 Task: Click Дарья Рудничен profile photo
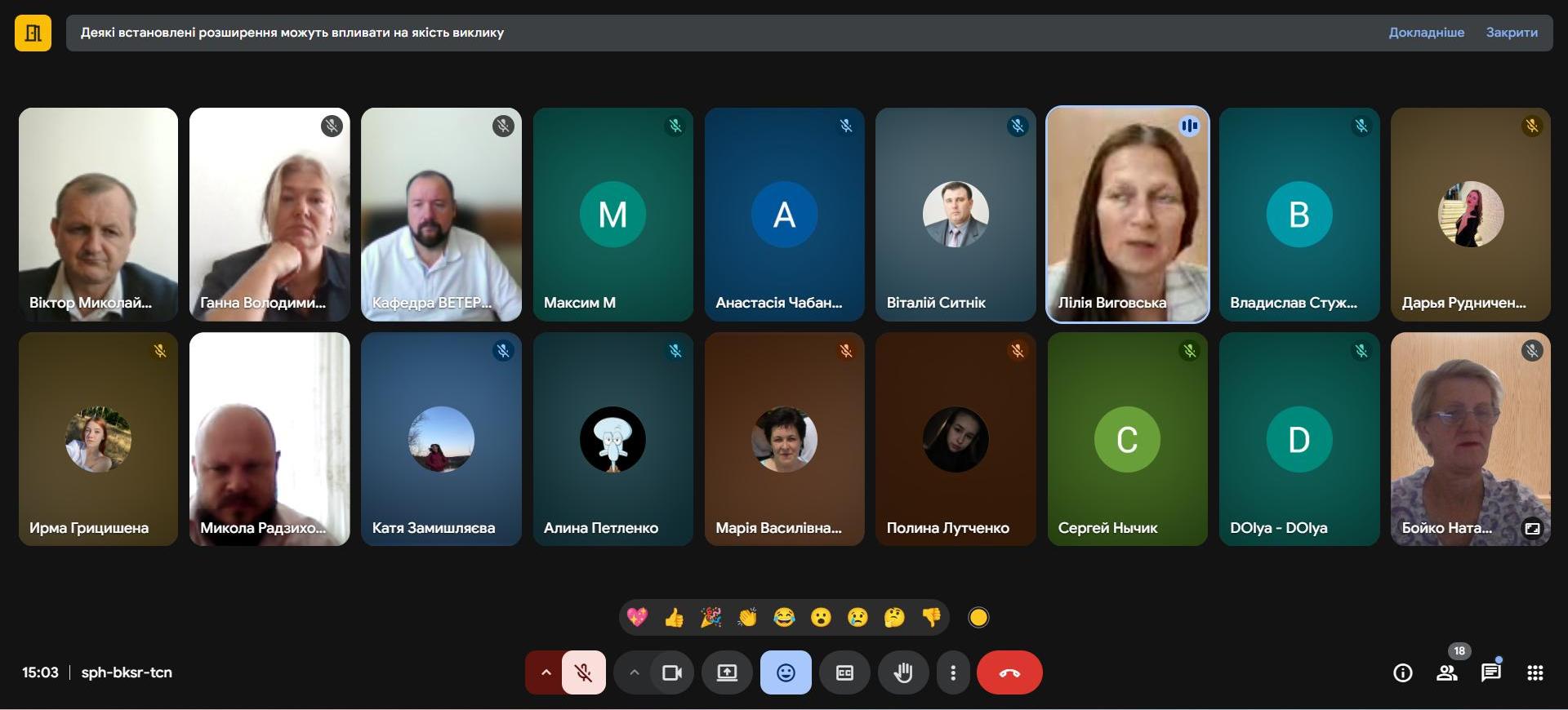click(x=1471, y=215)
